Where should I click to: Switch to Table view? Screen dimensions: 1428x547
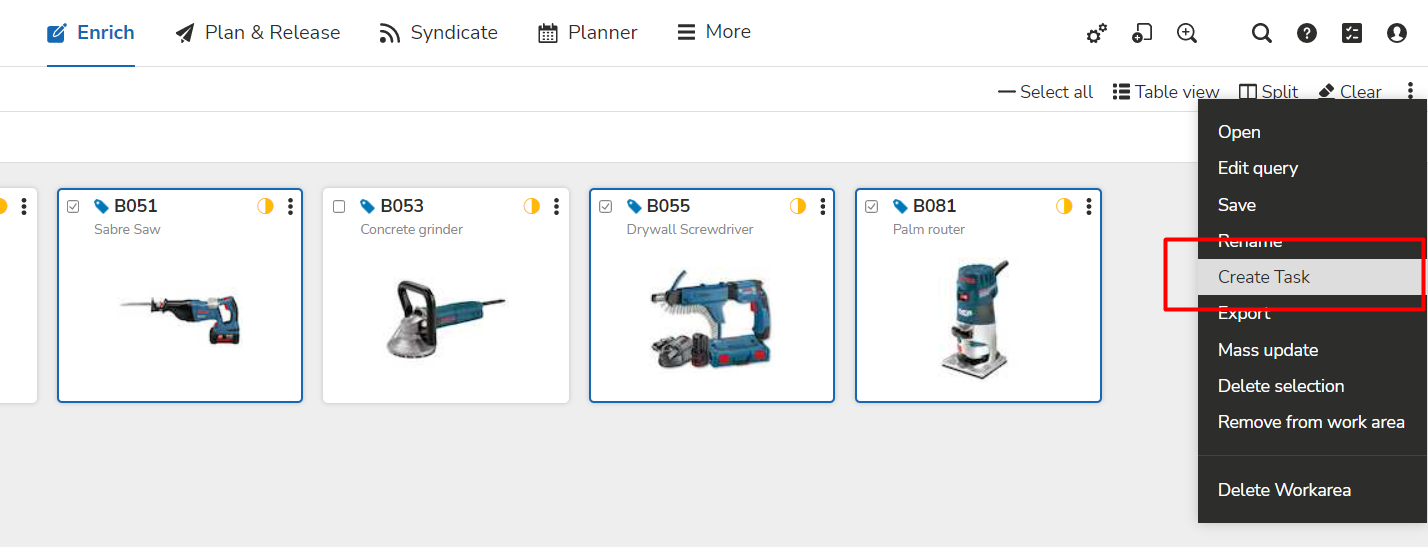click(1166, 92)
